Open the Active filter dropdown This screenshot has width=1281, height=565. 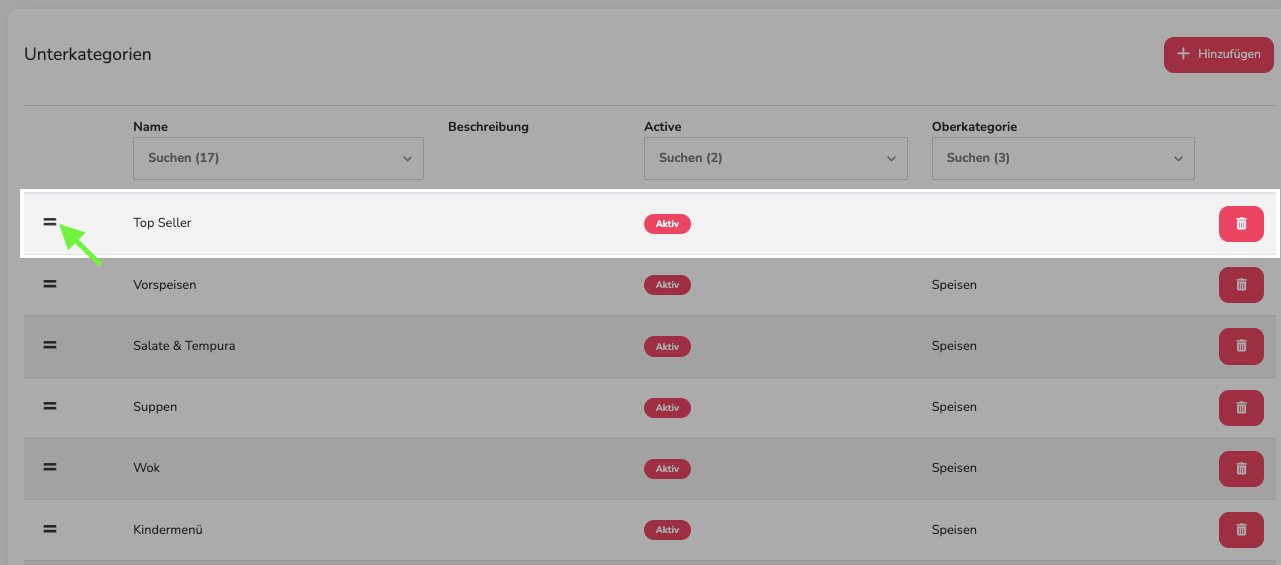pos(776,158)
